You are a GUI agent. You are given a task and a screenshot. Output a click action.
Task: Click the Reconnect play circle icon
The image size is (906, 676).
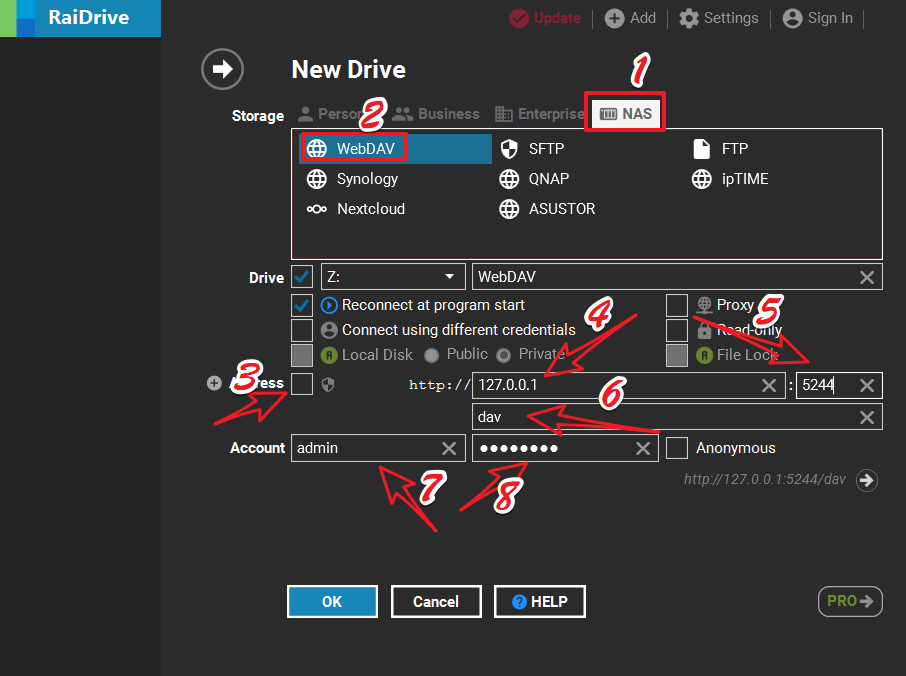coord(329,305)
